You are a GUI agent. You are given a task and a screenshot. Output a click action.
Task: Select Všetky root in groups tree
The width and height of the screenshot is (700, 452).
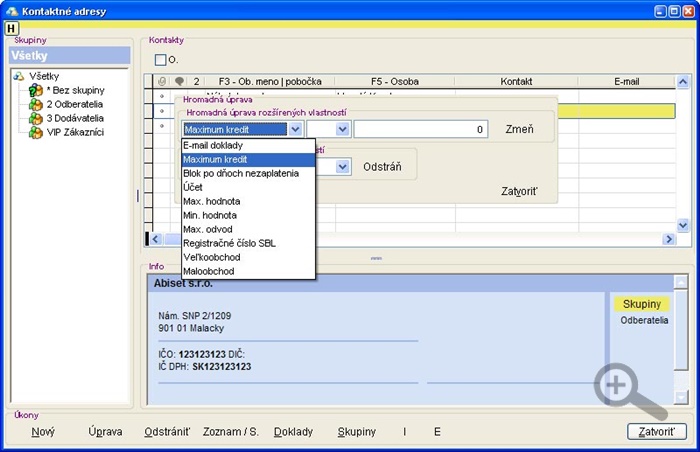(x=44, y=76)
